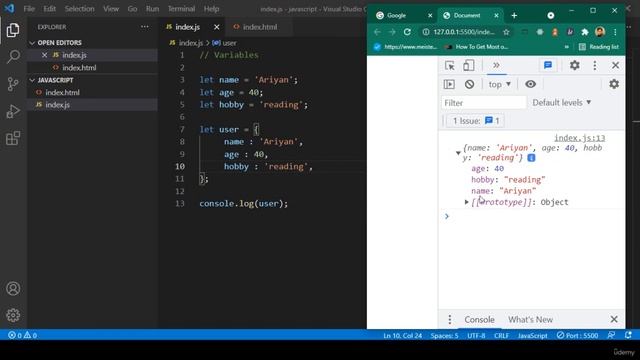Go back in Chrome
Image resolution: width=640 pixels, height=360 pixels.
[377, 32]
